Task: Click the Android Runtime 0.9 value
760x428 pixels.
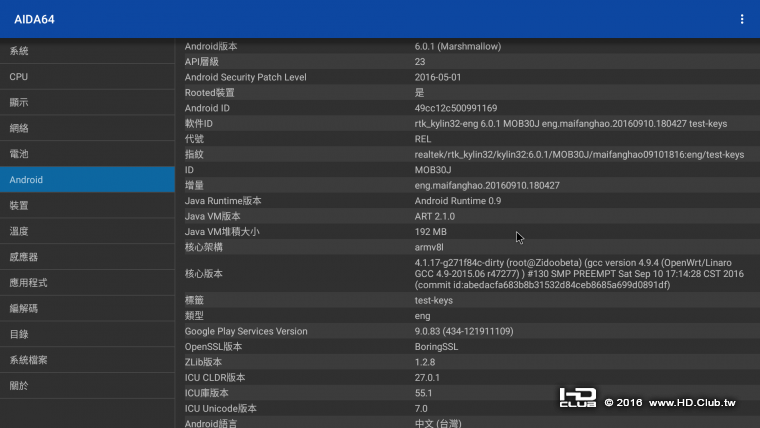Action: (458, 201)
